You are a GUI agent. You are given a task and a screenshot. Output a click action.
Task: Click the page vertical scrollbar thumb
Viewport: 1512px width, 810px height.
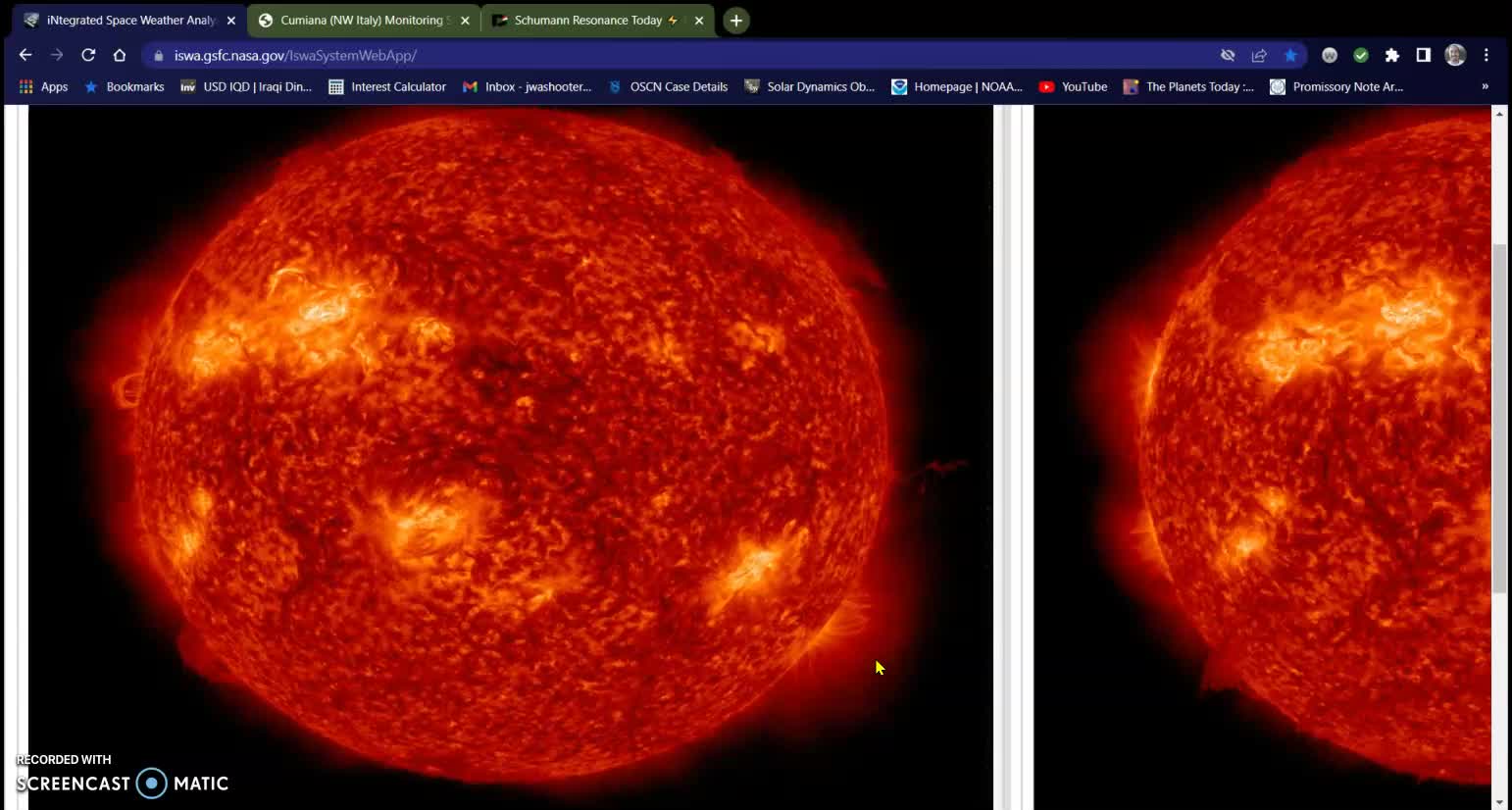1499,419
